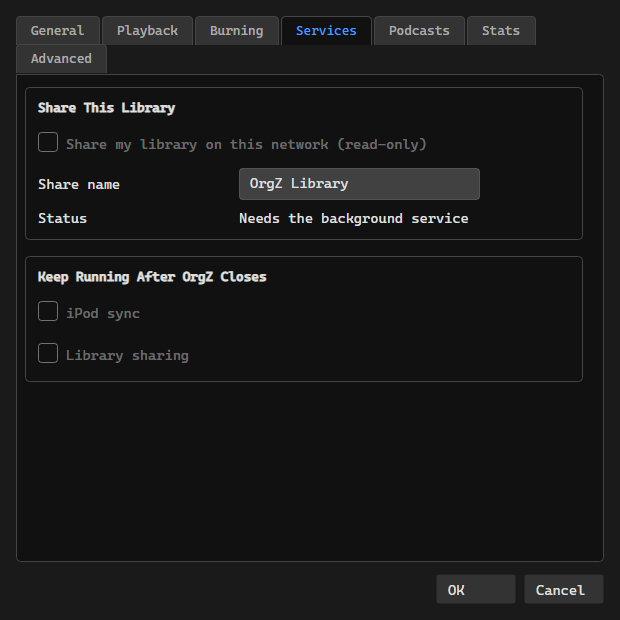Click the 'Keep Running After OrgZ Closes' heading
Screen dimensions: 620x620
coord(152,277)
